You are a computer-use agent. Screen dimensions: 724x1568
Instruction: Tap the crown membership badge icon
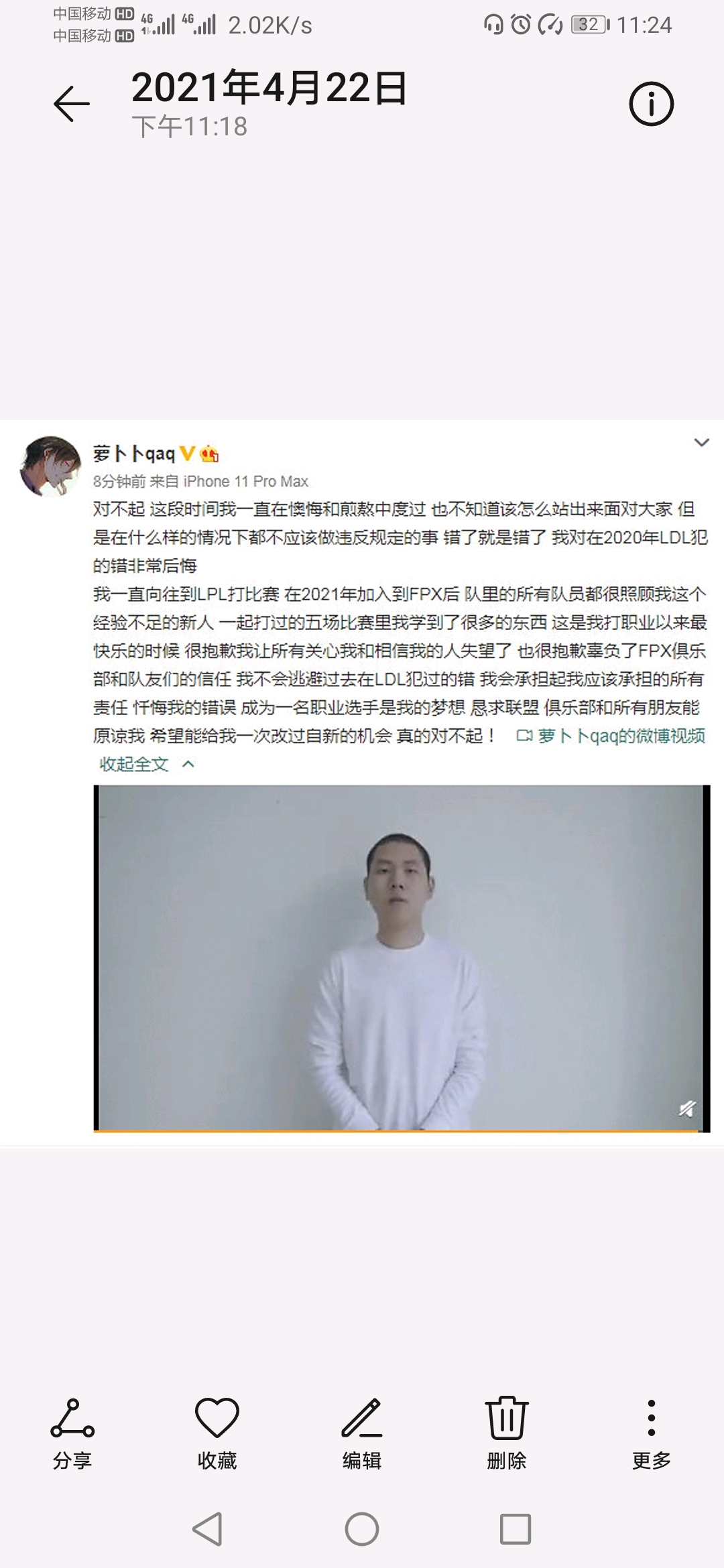209,454
